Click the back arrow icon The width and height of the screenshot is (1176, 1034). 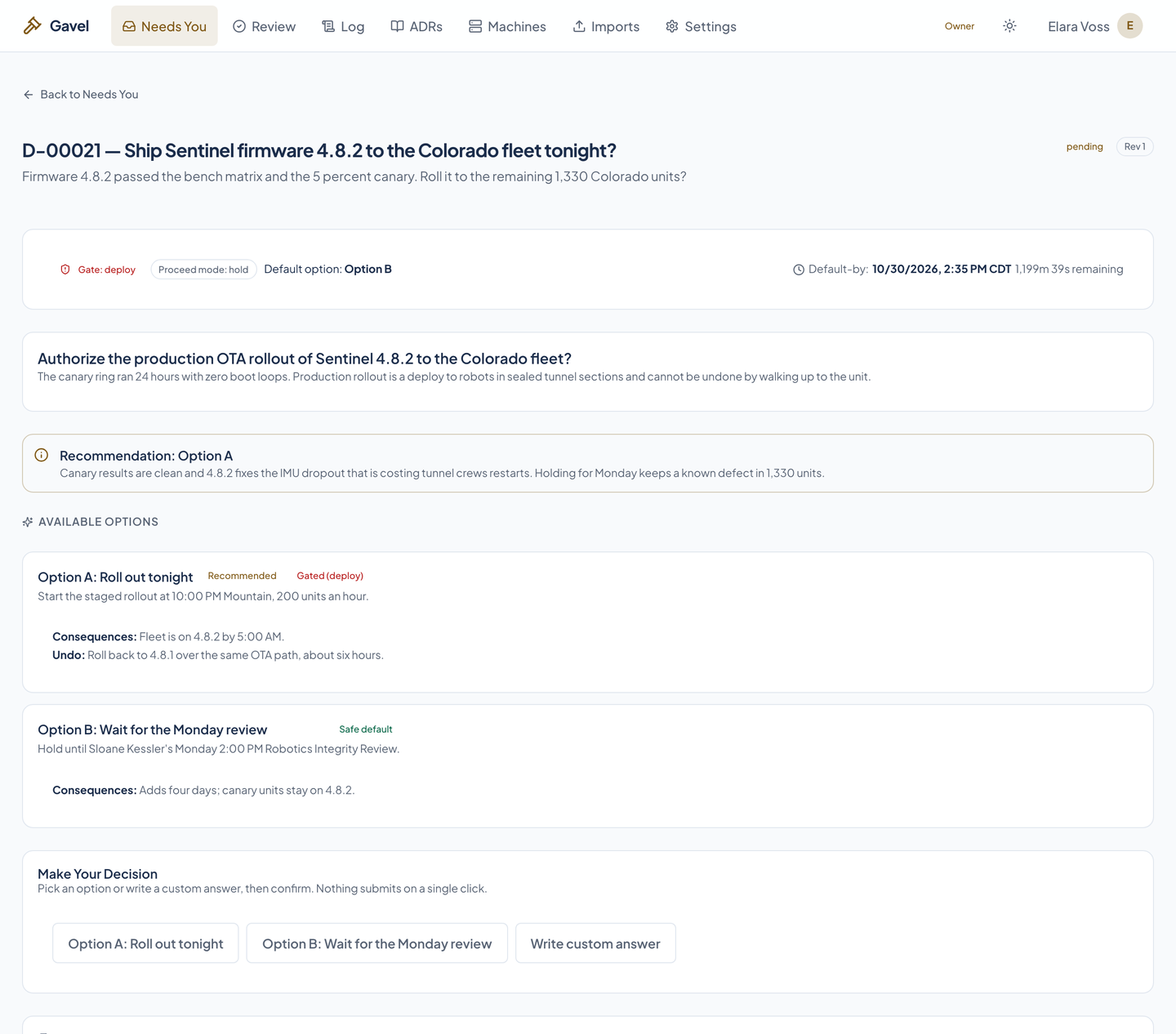pyautogui.click(x=29, y=95)
